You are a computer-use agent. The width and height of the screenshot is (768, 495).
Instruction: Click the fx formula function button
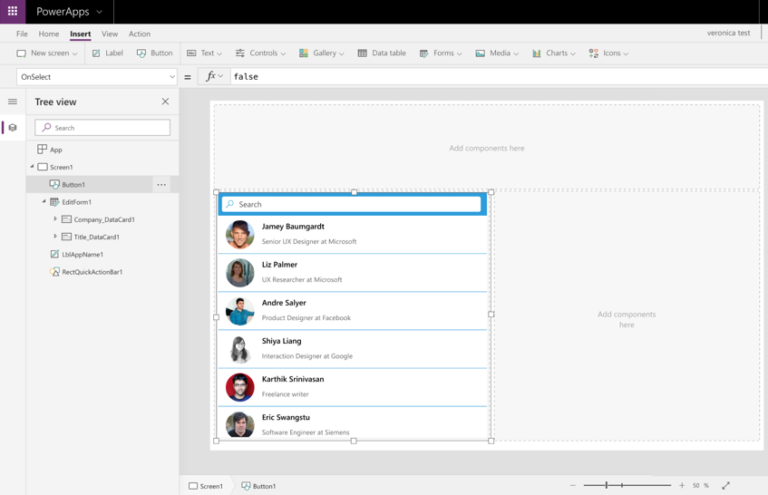(214, 76)
